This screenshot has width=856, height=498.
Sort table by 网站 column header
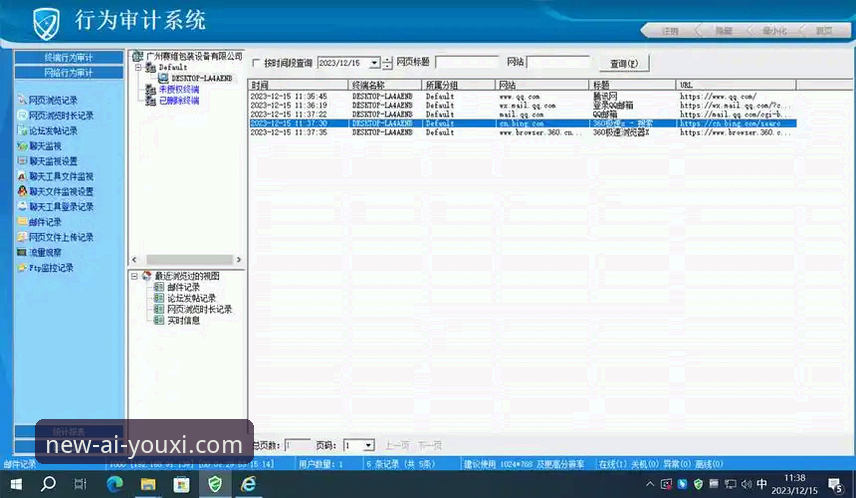point(542,85)
